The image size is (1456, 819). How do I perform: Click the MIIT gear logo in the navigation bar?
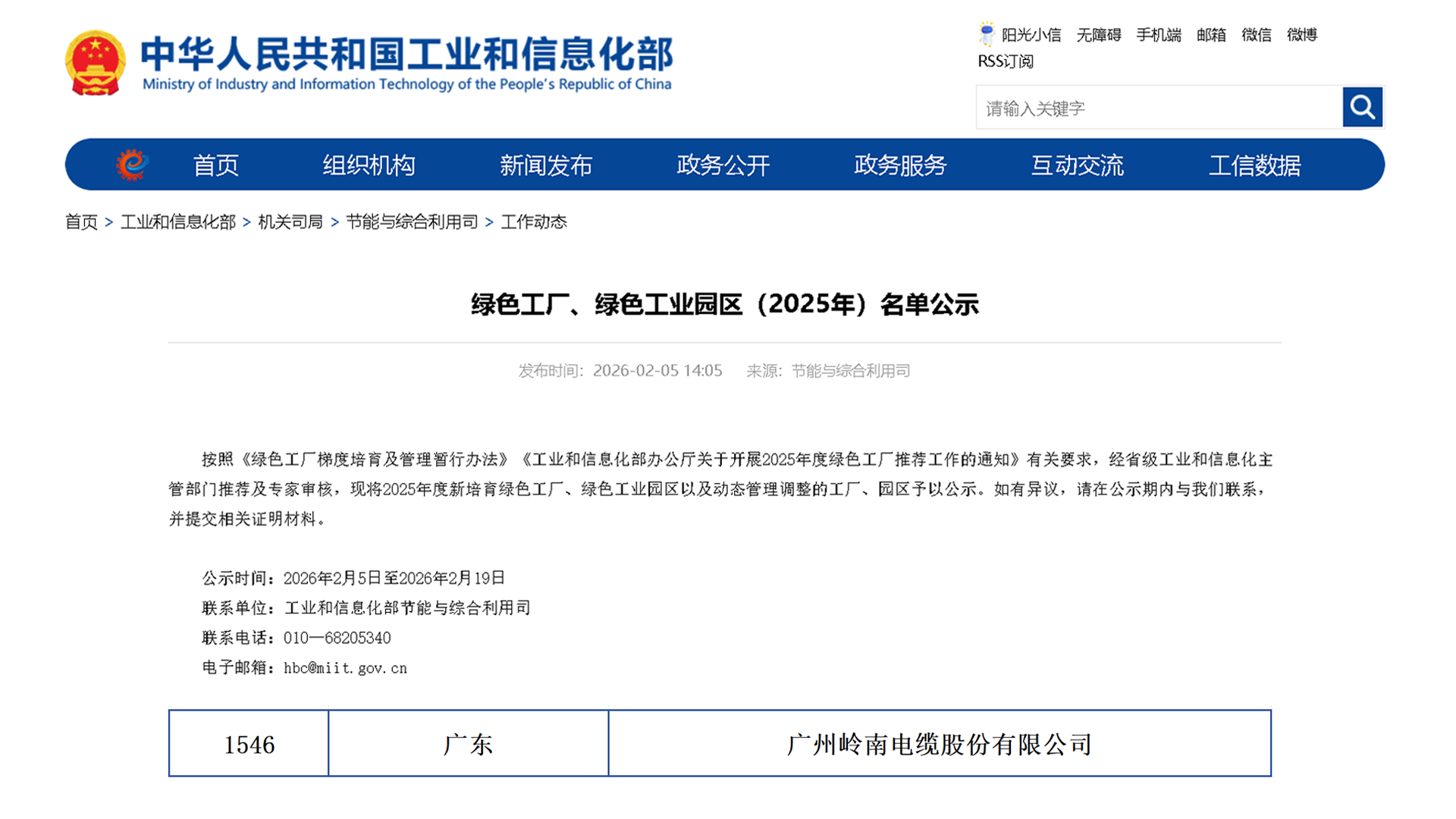(130, 164)
